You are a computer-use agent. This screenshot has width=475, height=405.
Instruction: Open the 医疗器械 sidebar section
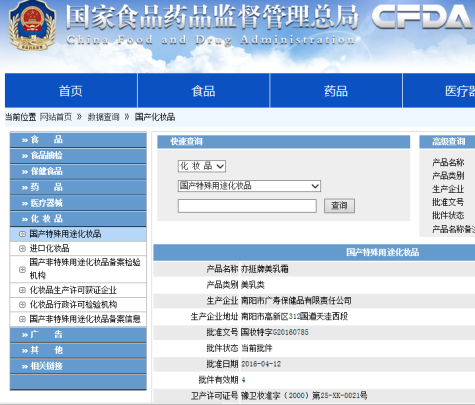tap(78, 203)
